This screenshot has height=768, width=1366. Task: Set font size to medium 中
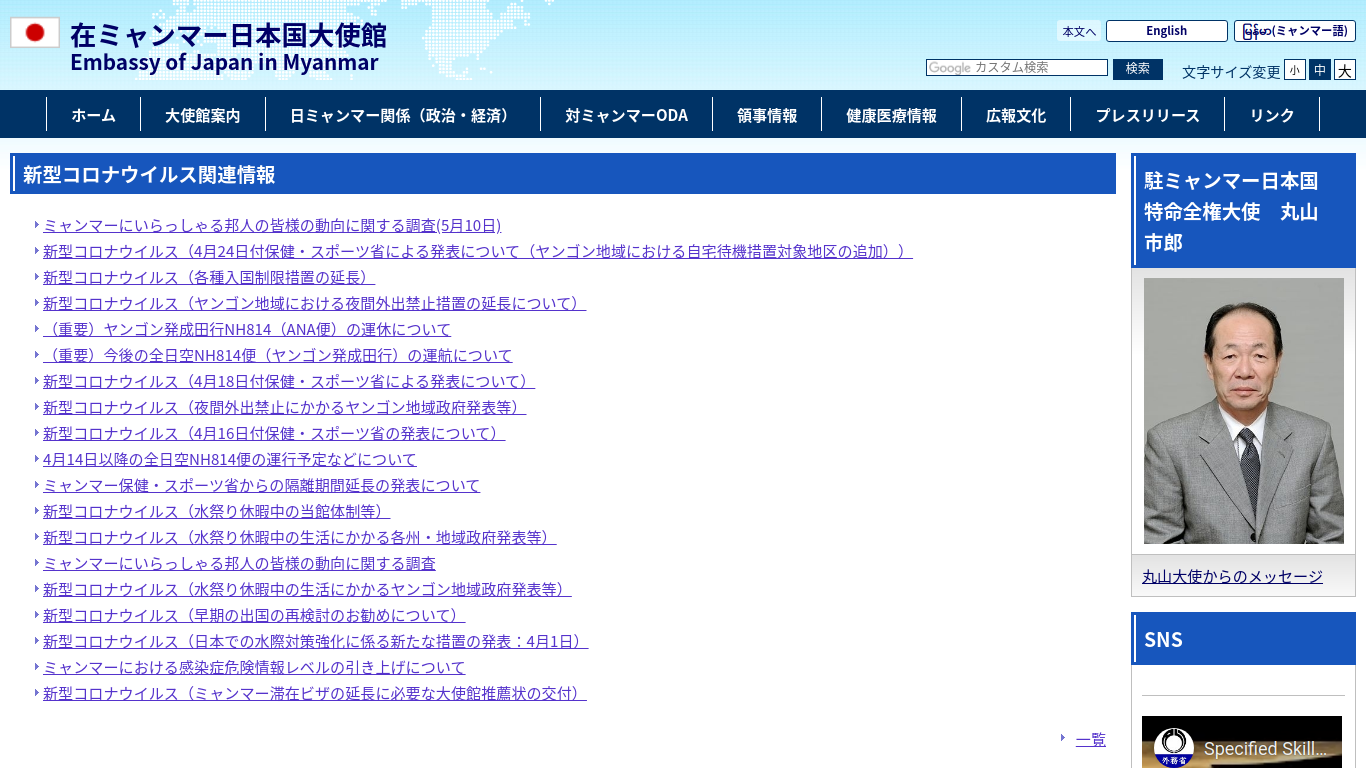pyautogui.click(x=1320, y=70)
